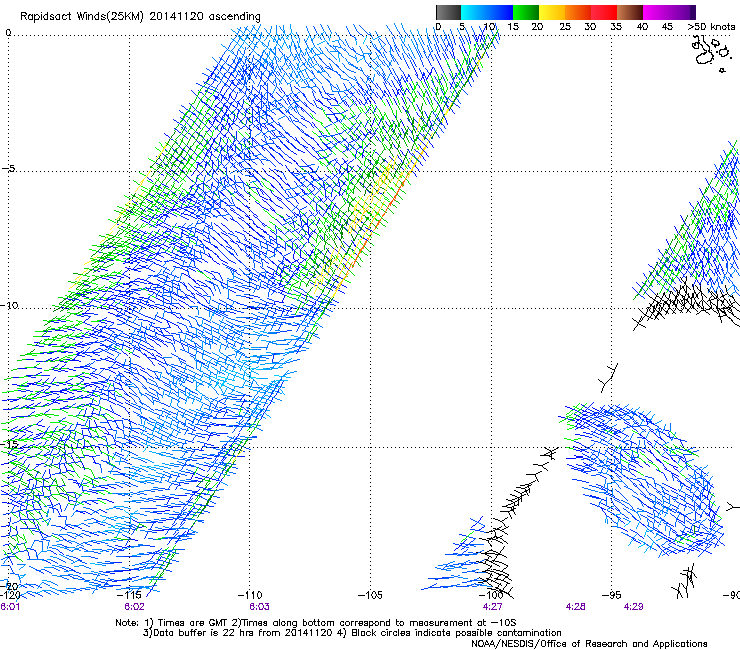Viewport: 740px width, 650px height.
Task: Click the '-15' latitude axis label
Action: (9, 444)
